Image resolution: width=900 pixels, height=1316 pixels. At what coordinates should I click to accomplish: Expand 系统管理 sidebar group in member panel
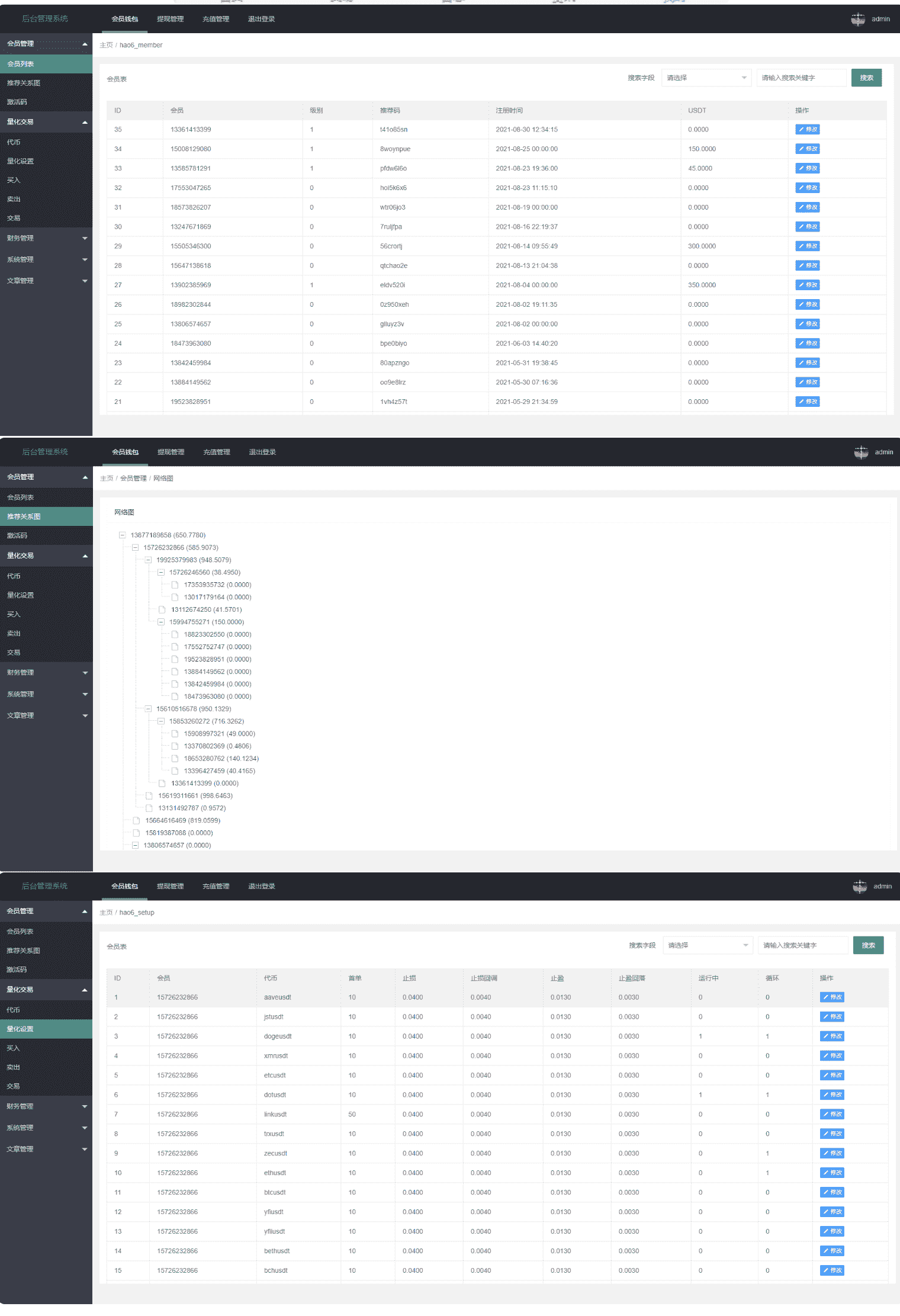pos(46,259)
